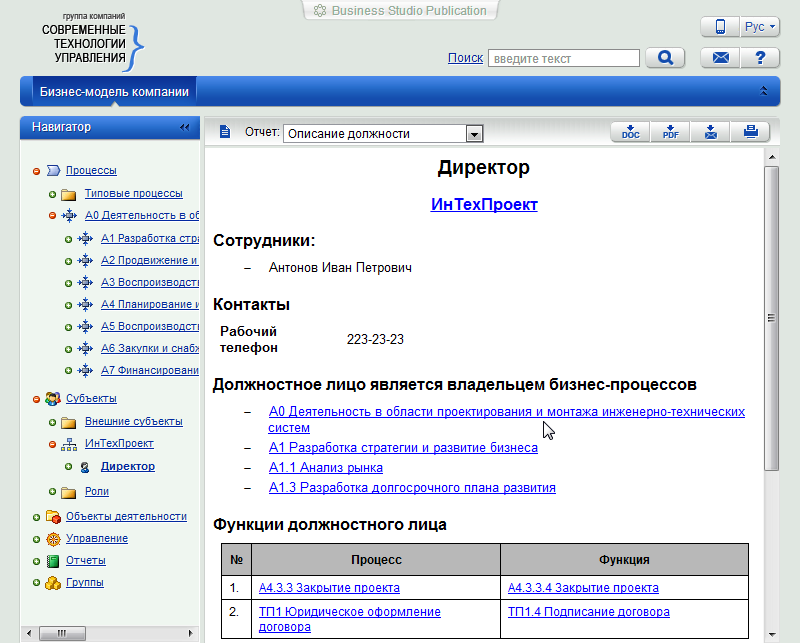Export report as PDF file
Image resolution: width=800 pixels, height=643 pixels.
click(670, 132)
